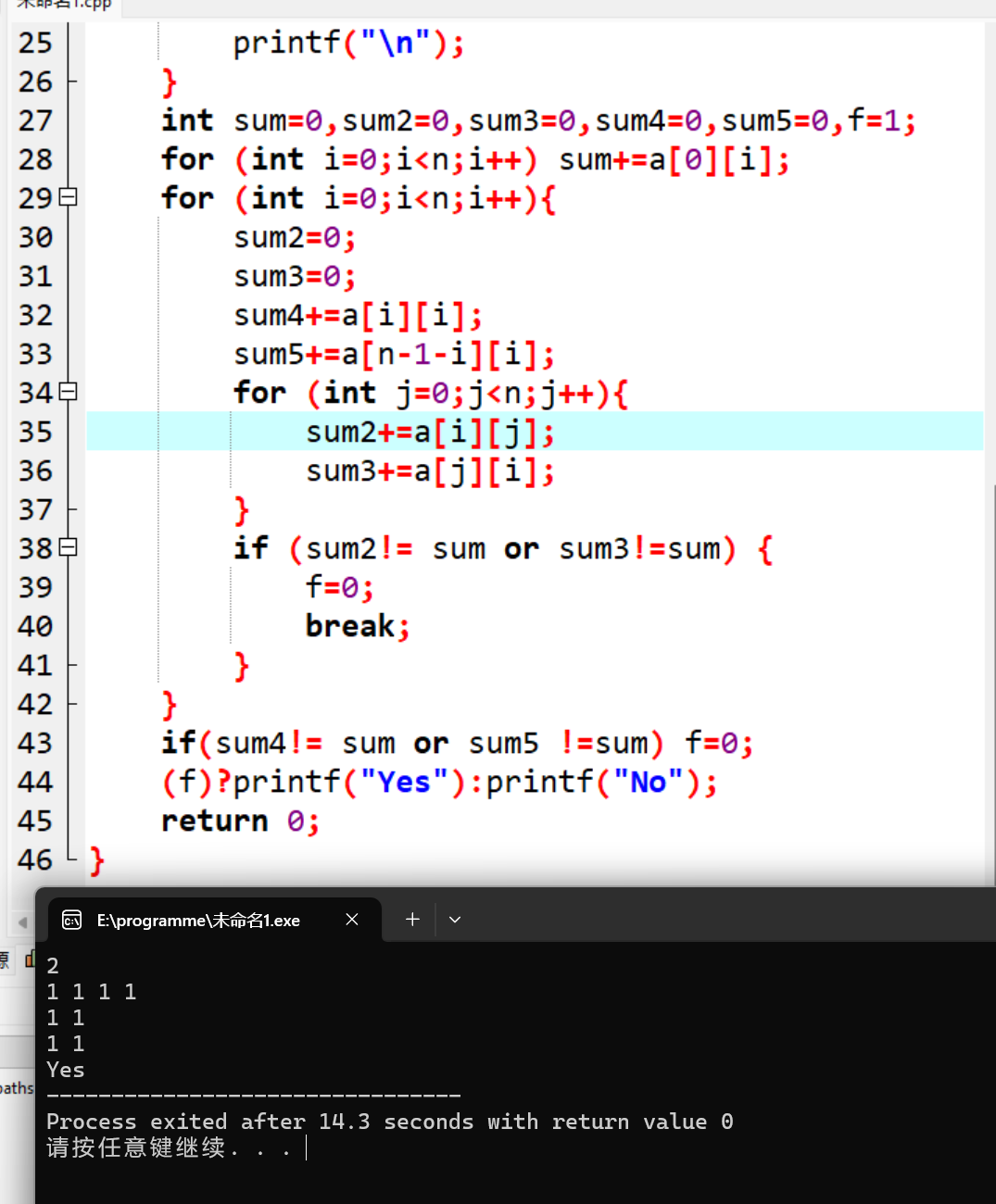This screenshot has width=996, height=1204.
Task: Click the console icon in terminal tab
Action: point(71,920)
